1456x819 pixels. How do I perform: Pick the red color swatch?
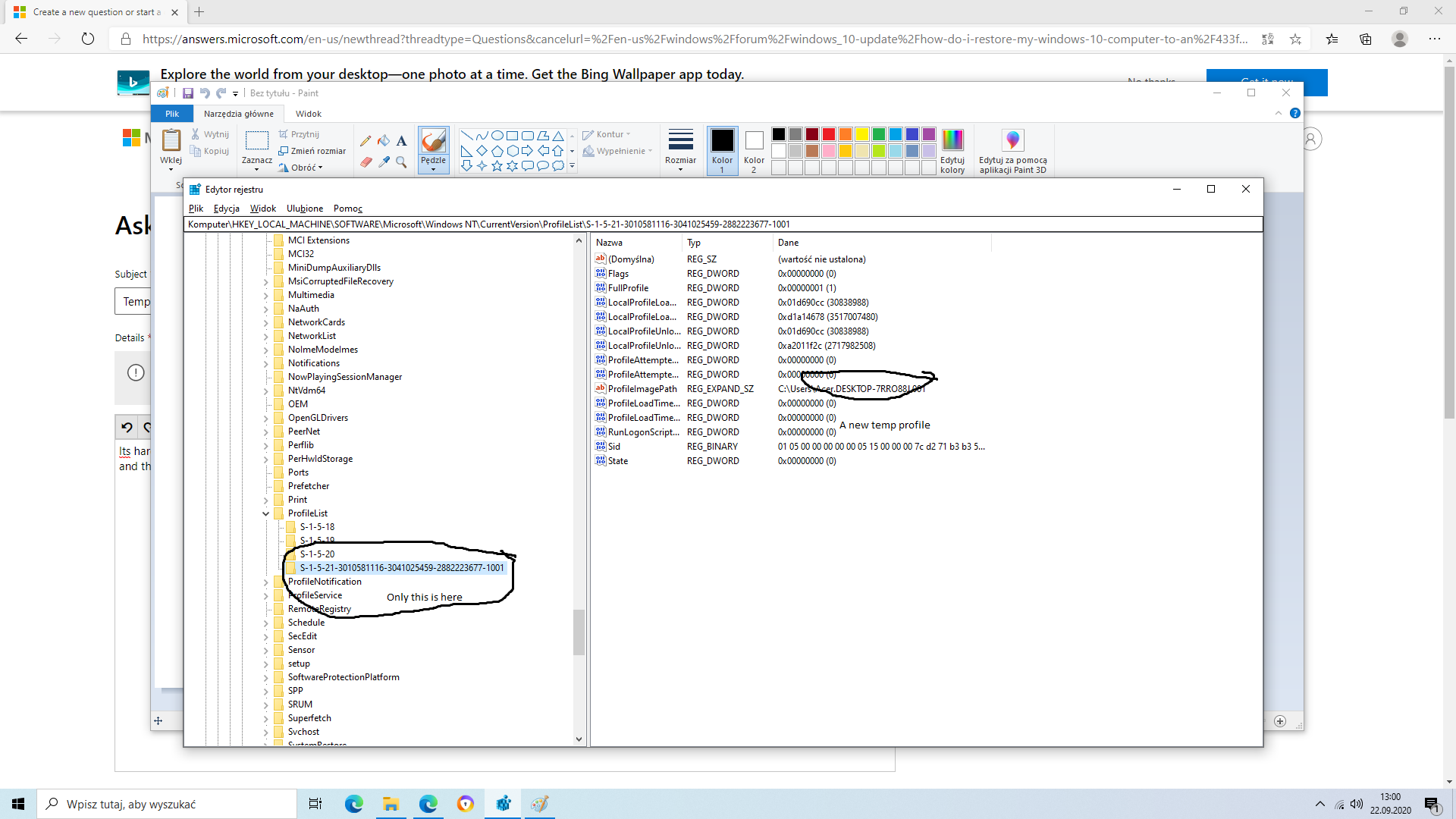829,134
